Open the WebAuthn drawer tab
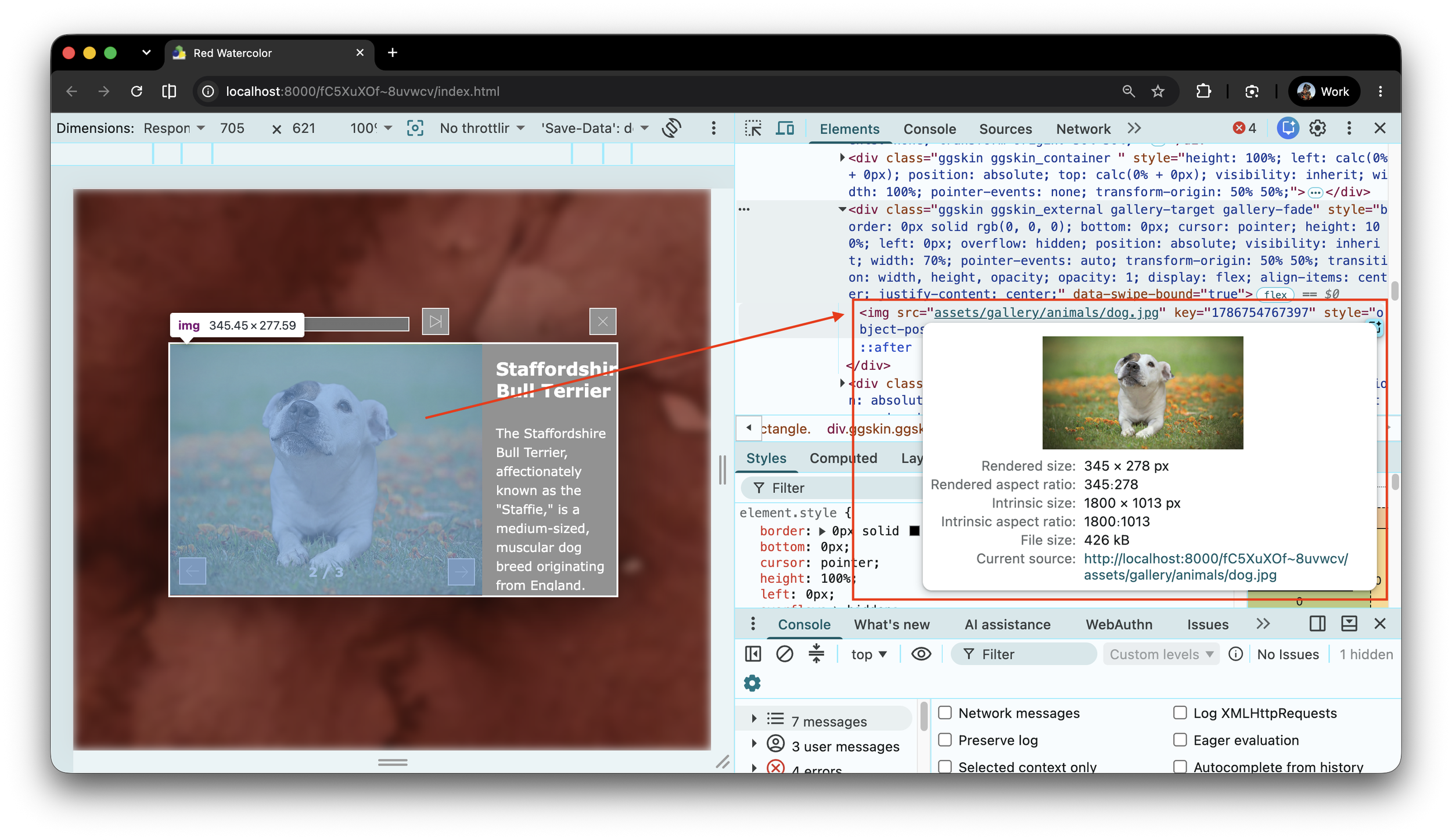This screenshot has height=840, width=1452. click(1119, 624)
